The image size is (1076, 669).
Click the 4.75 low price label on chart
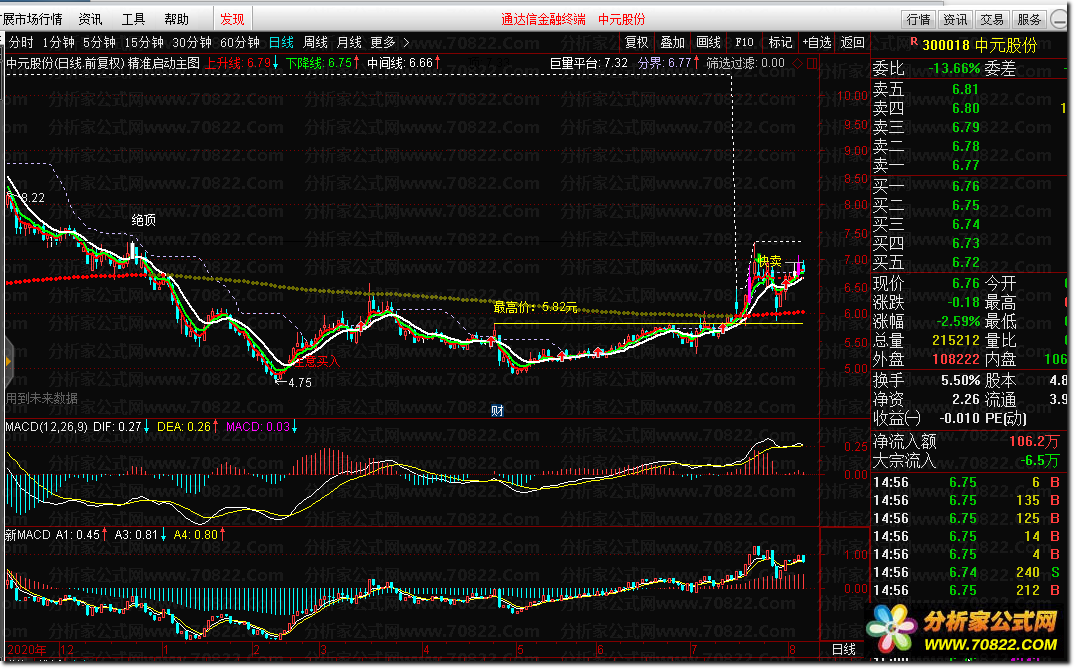point(300,383)
